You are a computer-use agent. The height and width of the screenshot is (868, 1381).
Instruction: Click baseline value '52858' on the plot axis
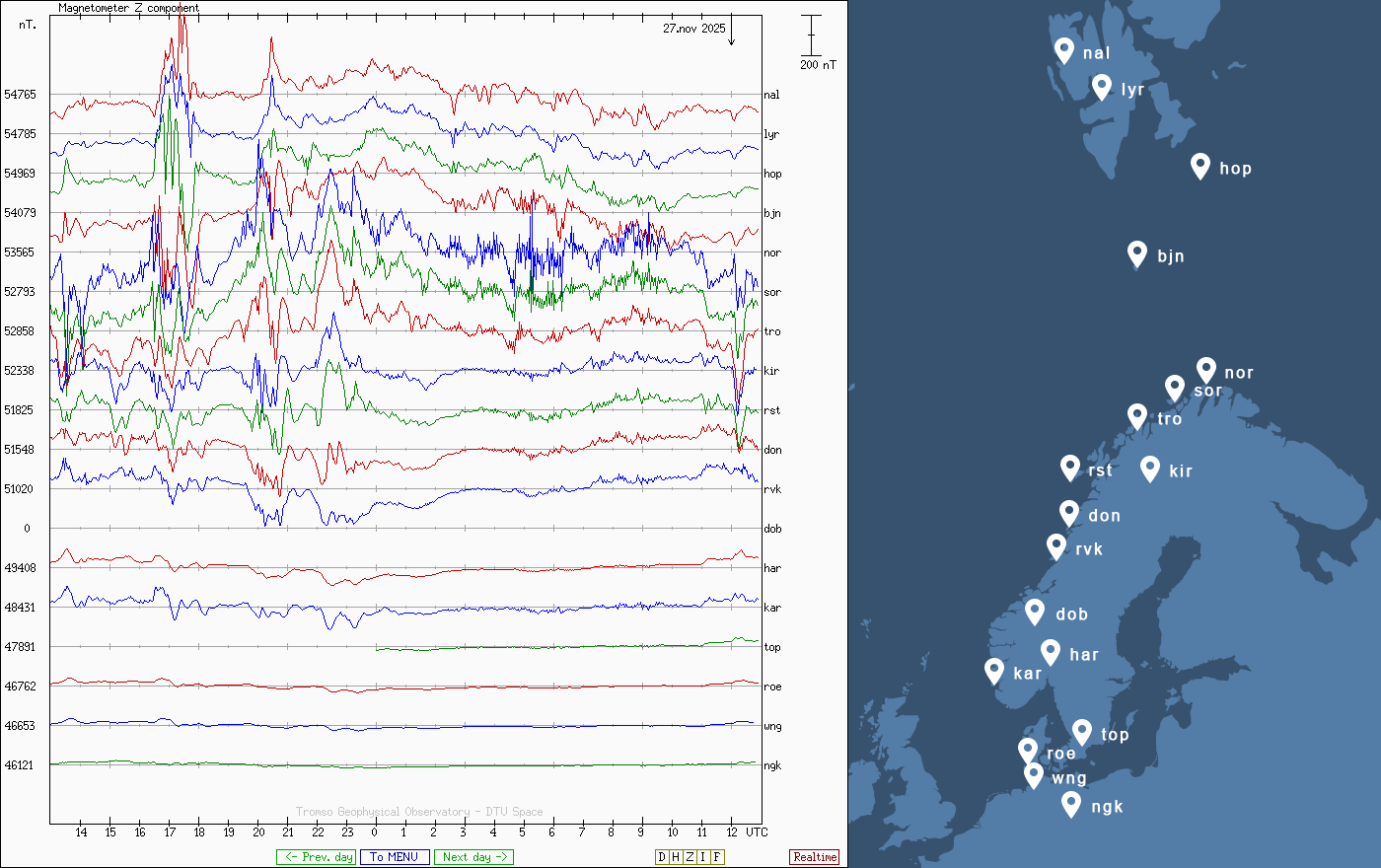point(20,331)
